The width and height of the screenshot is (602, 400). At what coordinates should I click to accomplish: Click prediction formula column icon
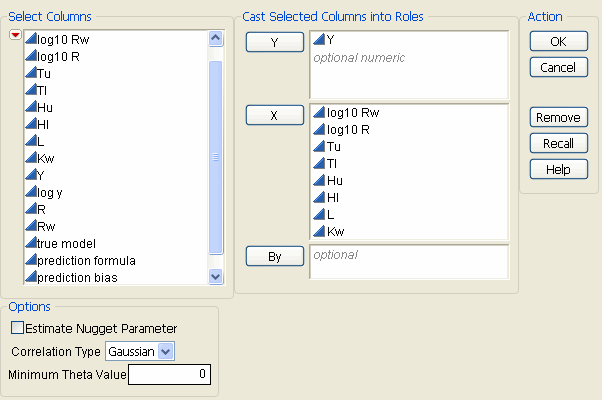[x=29, y=260]
